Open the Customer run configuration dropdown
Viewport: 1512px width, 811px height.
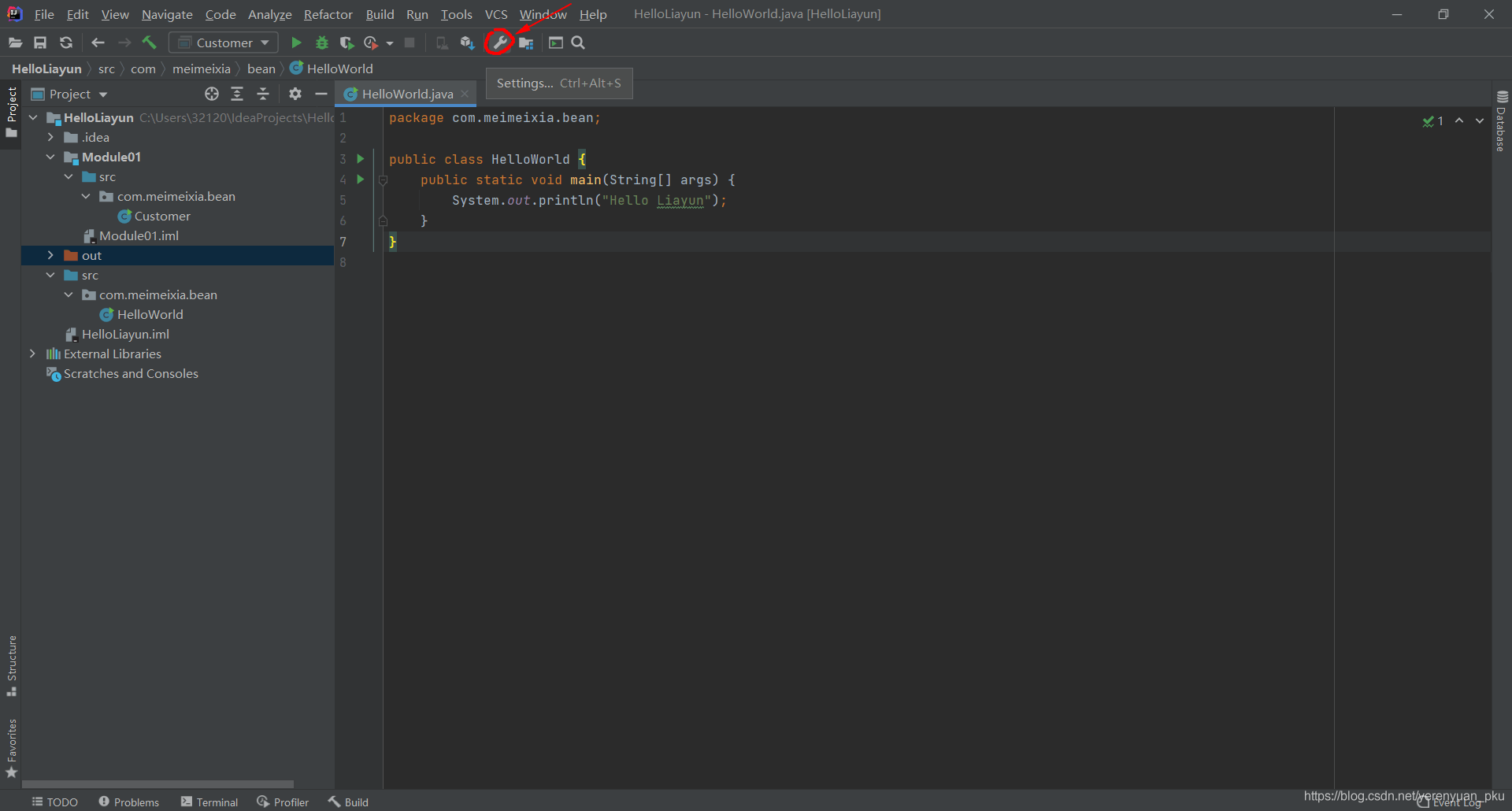pyautogui.click(x=224, y=43)
